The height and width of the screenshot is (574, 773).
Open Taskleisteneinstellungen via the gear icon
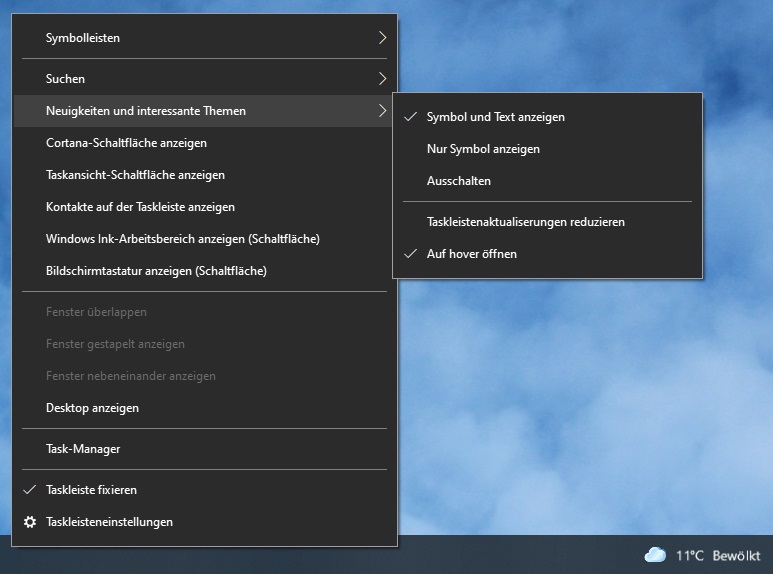[x=30, y=522]
